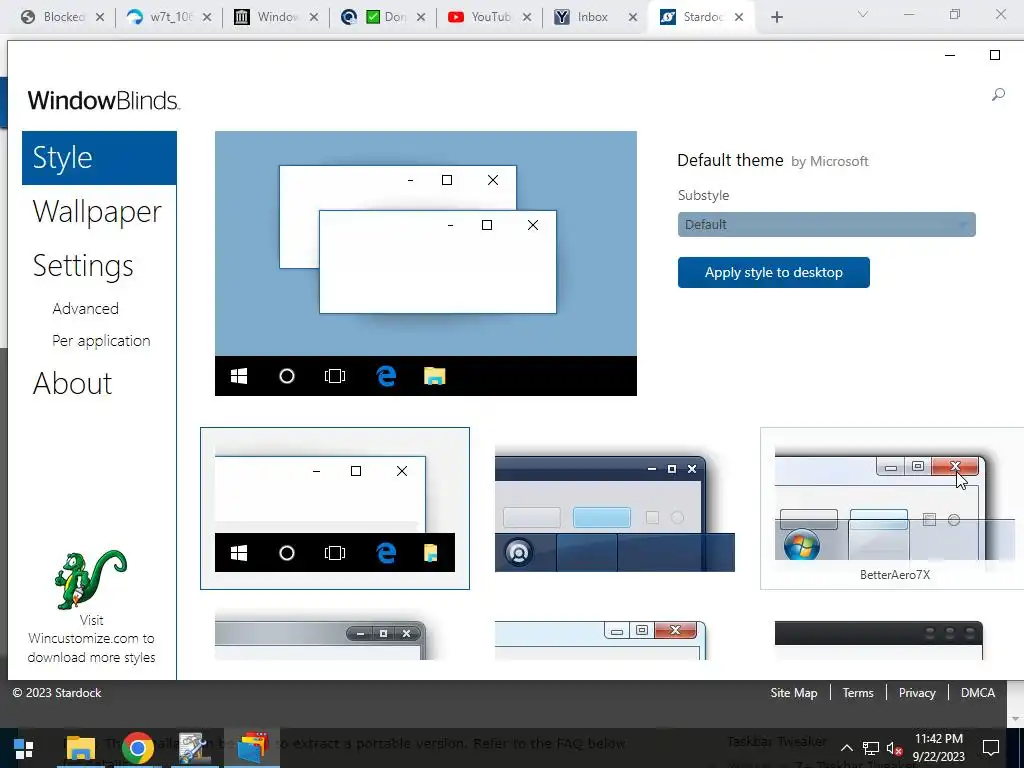Viewport: 1024px width, 768px height.
Task: Switch to the YouTube browser tab
Action: (490, 17)
